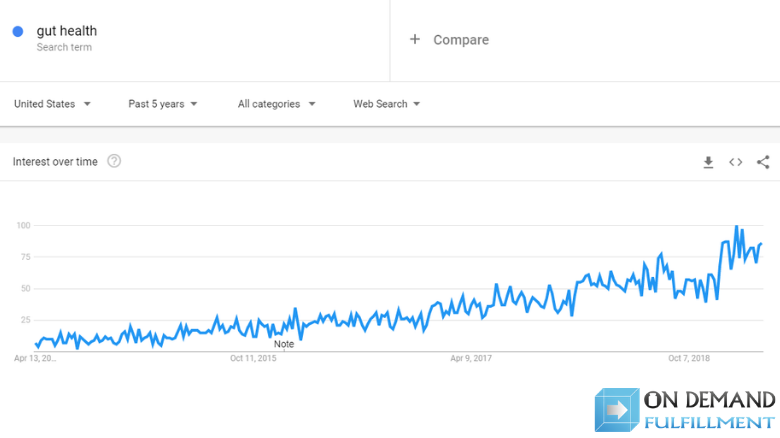Download the Interest over time data
The width and height of the screenshot is (780, 438).
(x=708, y=162)
